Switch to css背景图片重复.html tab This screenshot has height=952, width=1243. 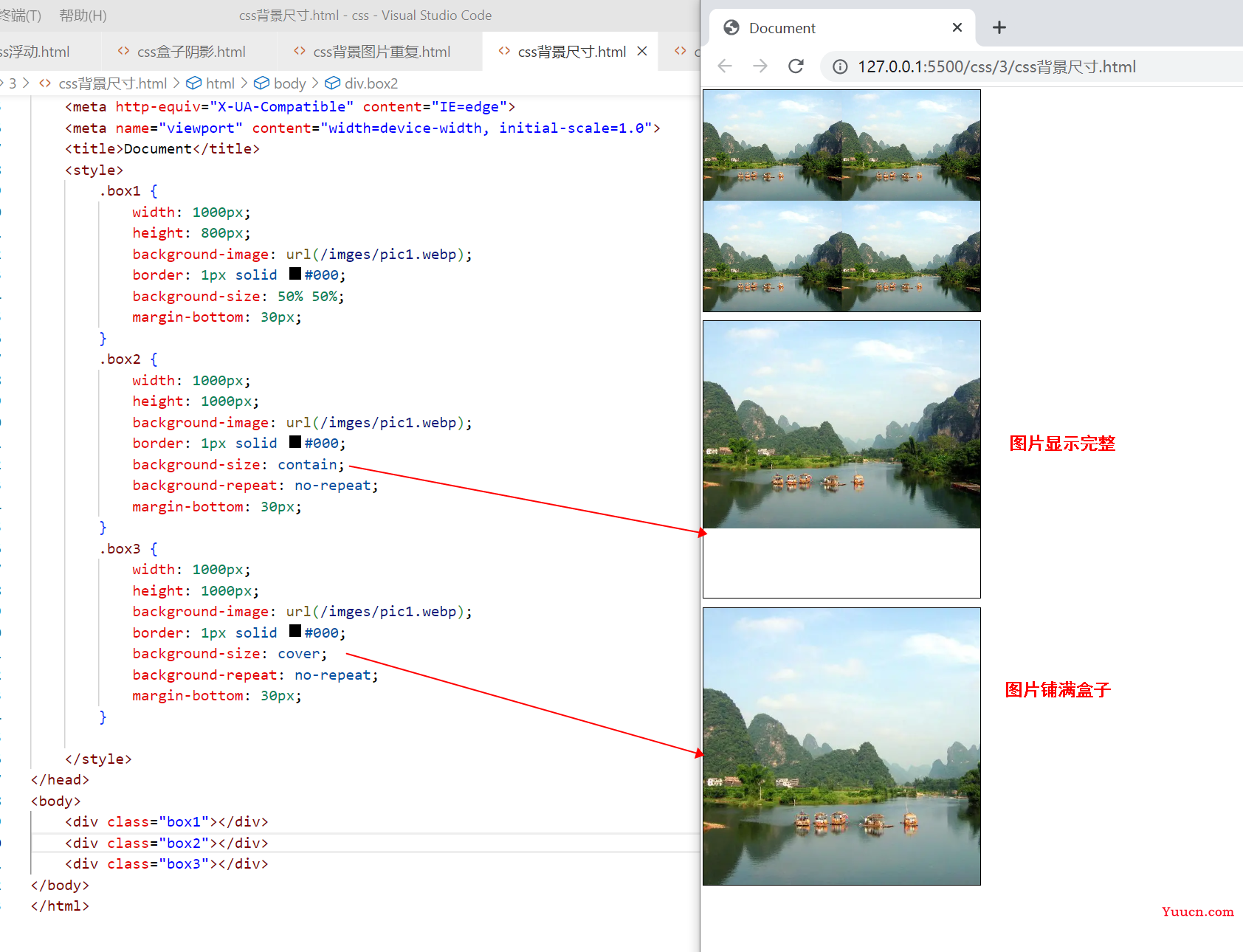pos(379,52)
